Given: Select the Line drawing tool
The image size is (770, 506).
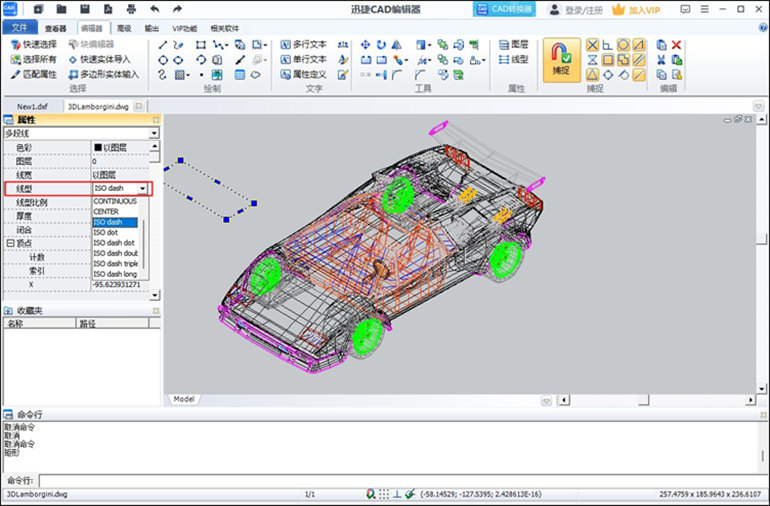Looking at the screenshot, I should pos(163,45).
